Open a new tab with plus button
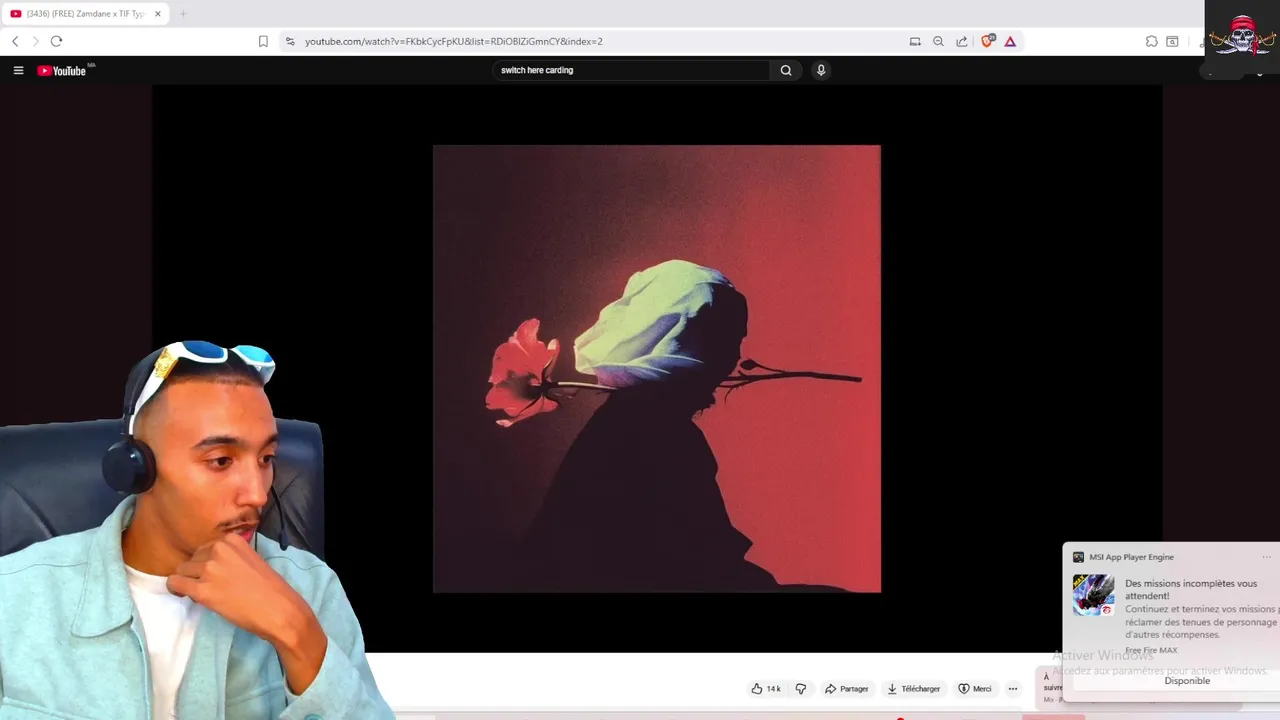Viewport: 1280px width, 720px height. click(183, 14)
